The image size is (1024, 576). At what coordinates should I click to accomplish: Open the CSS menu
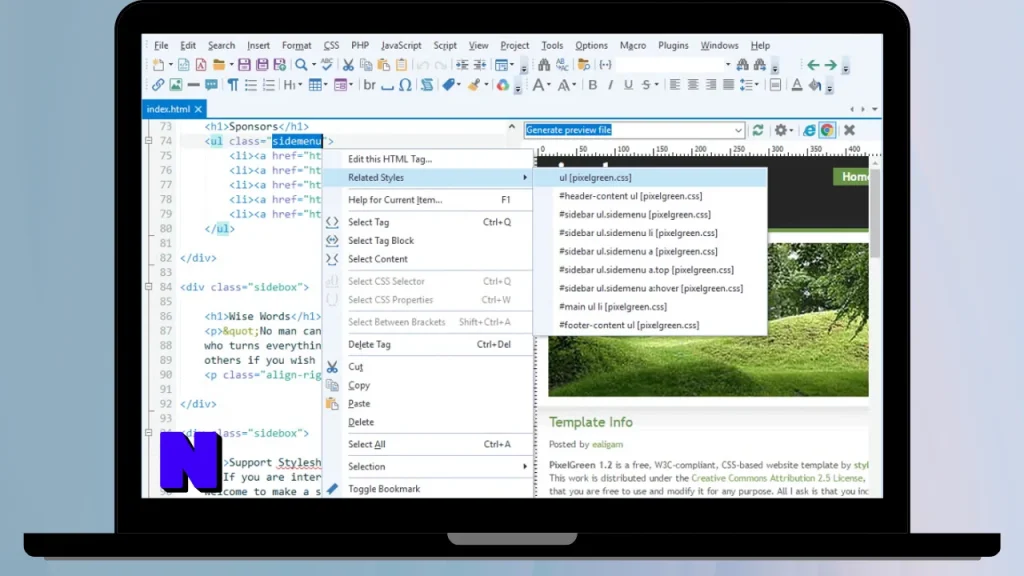pos(331,46)
